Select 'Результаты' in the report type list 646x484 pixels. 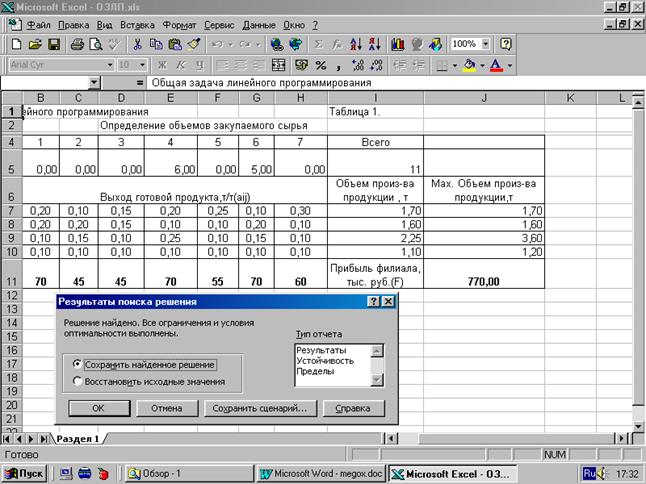(x=321, y=350)
